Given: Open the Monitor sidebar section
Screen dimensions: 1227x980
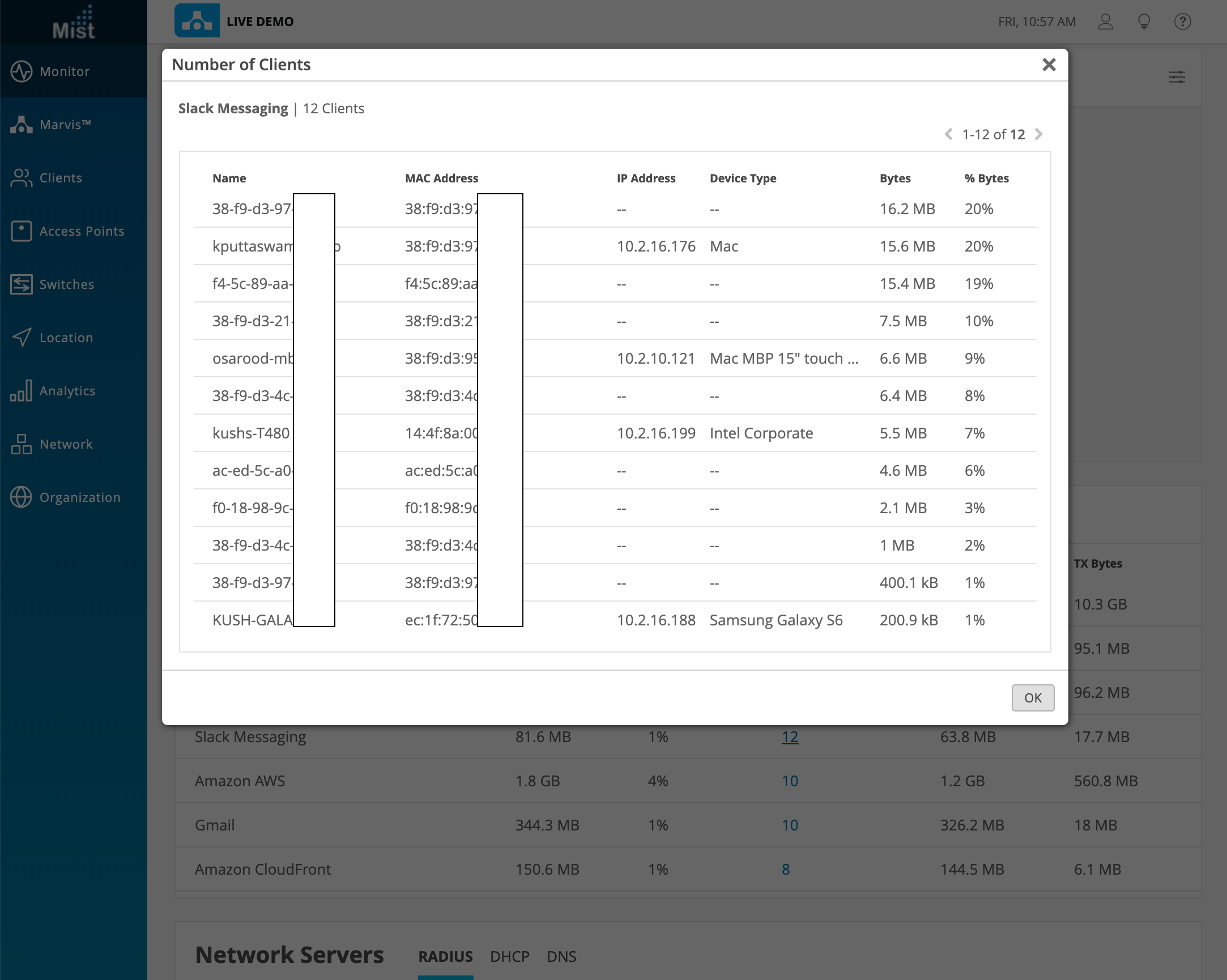Looking at the screenshot, I should tap(64, 71).
